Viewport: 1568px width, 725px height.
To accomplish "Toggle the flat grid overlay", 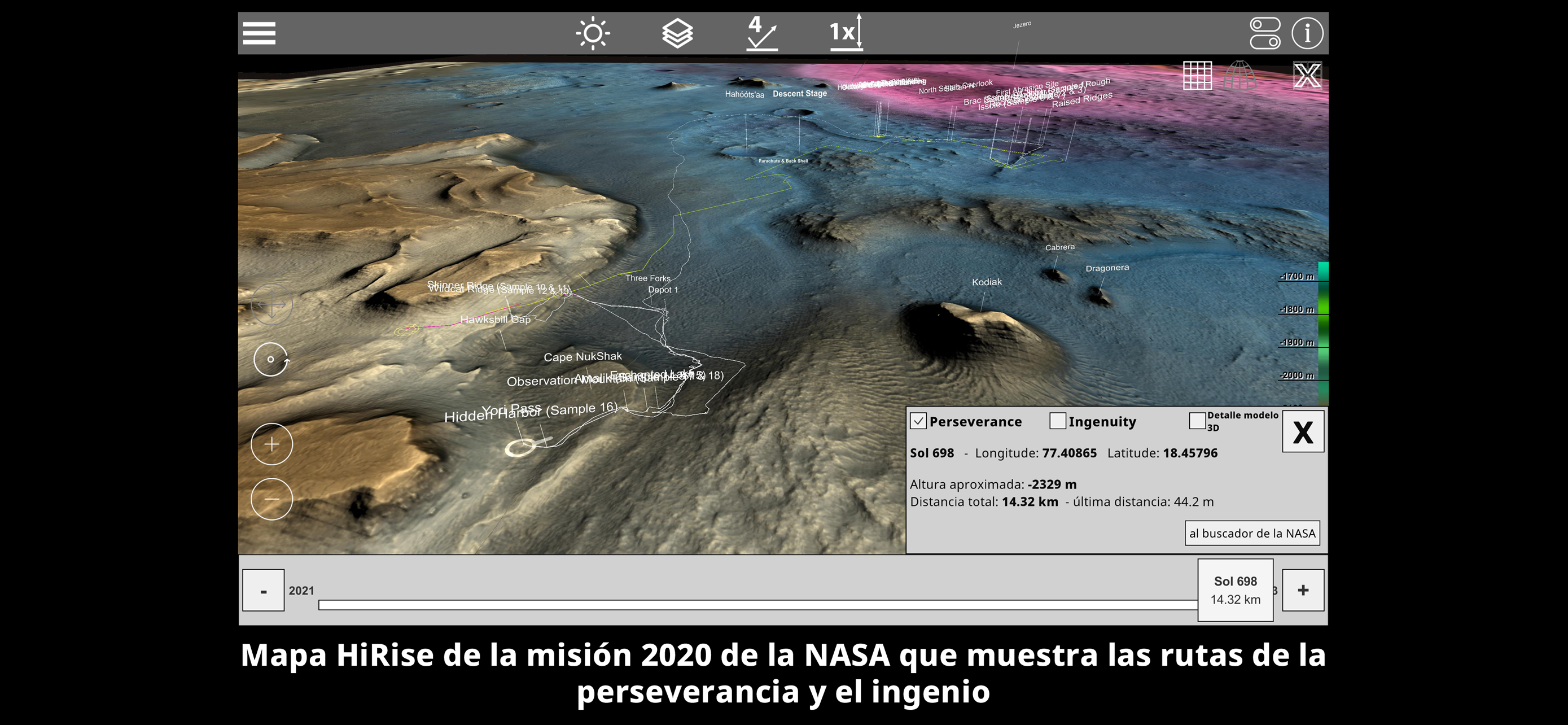I will point(1197,76).
